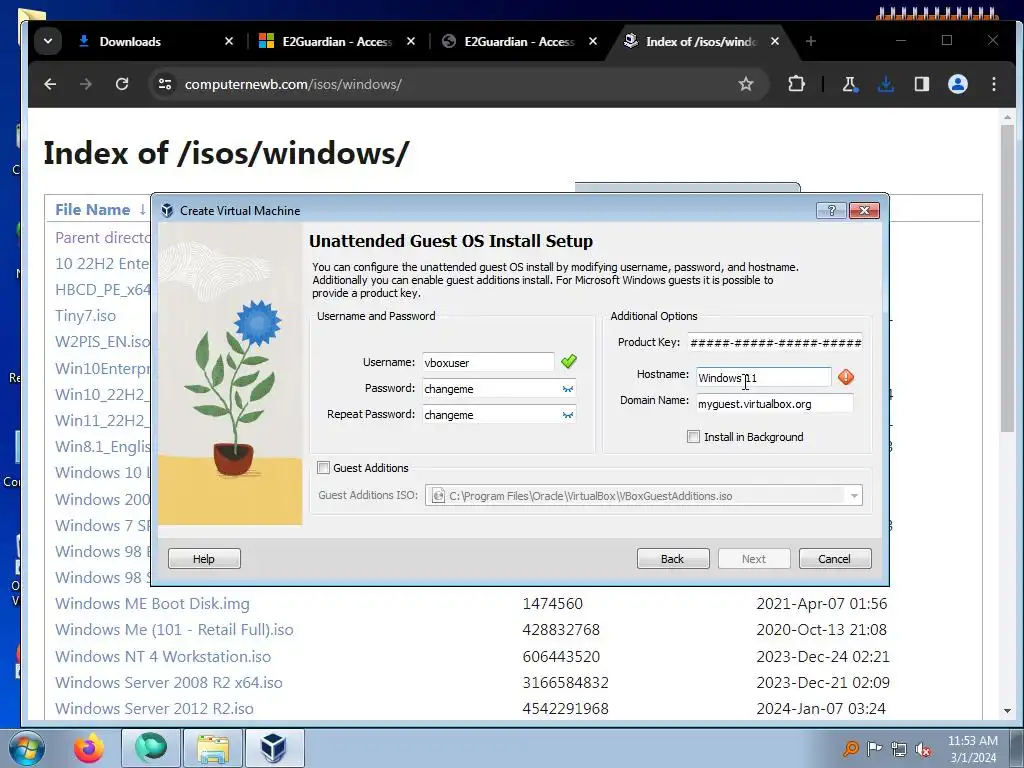Screen dimensions: 1024x768
Task: Open the tab search dropdown arrow
Action: (48, 41)
